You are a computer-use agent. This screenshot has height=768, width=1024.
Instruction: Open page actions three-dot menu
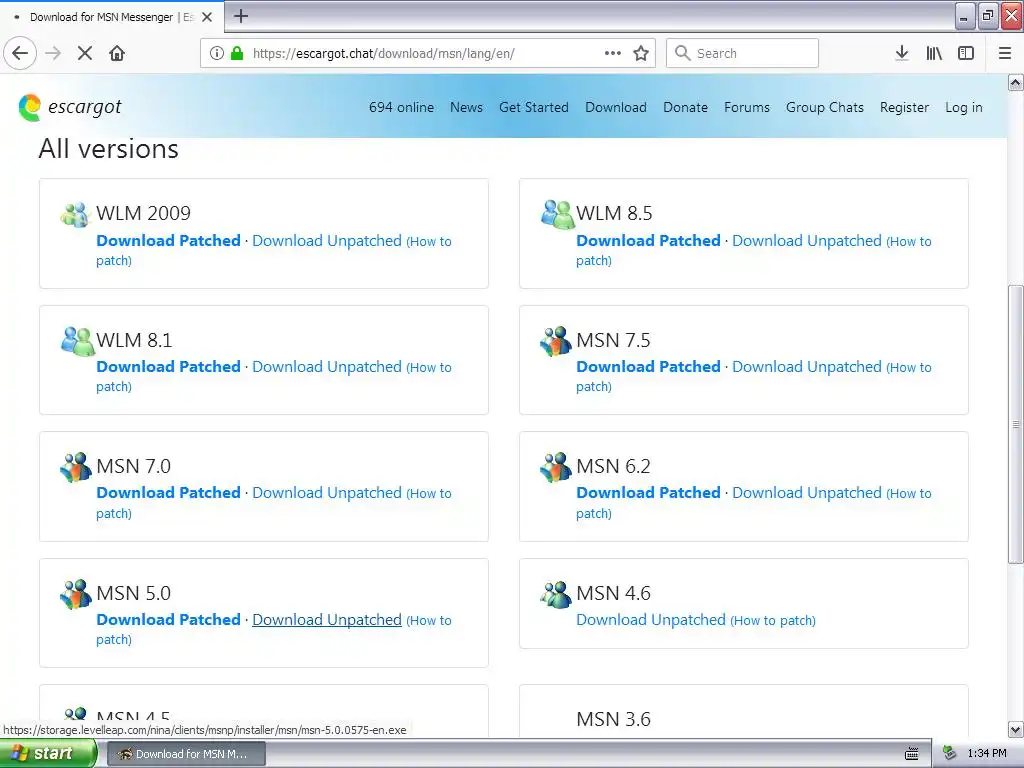(613, 53)
